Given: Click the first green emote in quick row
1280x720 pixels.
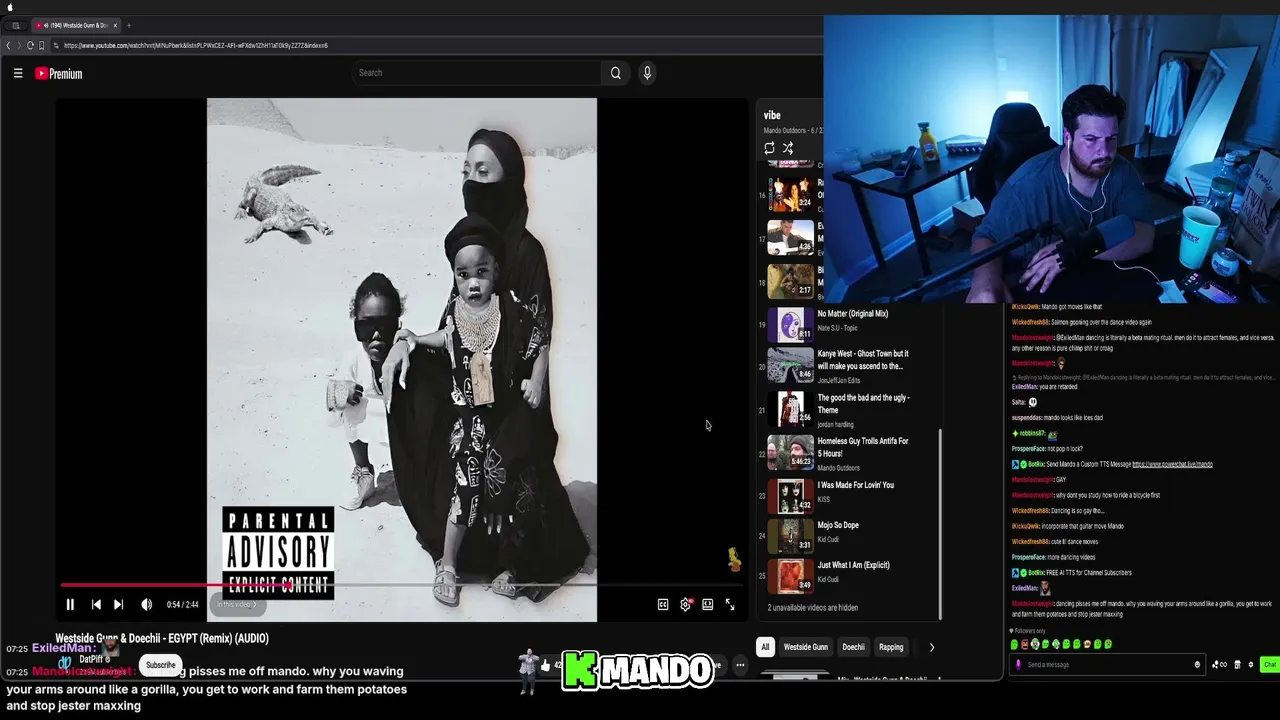Looking at the screenshot, I should pyautogui.click(x=1015, y=644).
